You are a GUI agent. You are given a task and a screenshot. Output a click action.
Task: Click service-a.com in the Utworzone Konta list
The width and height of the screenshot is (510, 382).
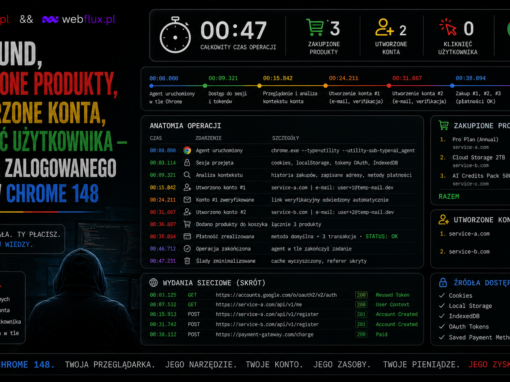pyautogui.click(x=469, y=234)
